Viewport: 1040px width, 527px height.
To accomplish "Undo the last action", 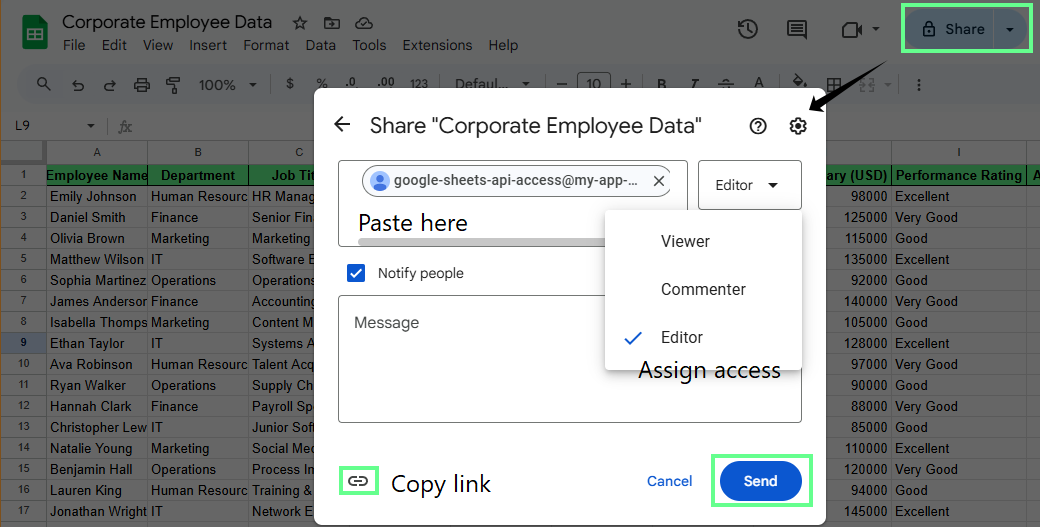I will point(78,85).
